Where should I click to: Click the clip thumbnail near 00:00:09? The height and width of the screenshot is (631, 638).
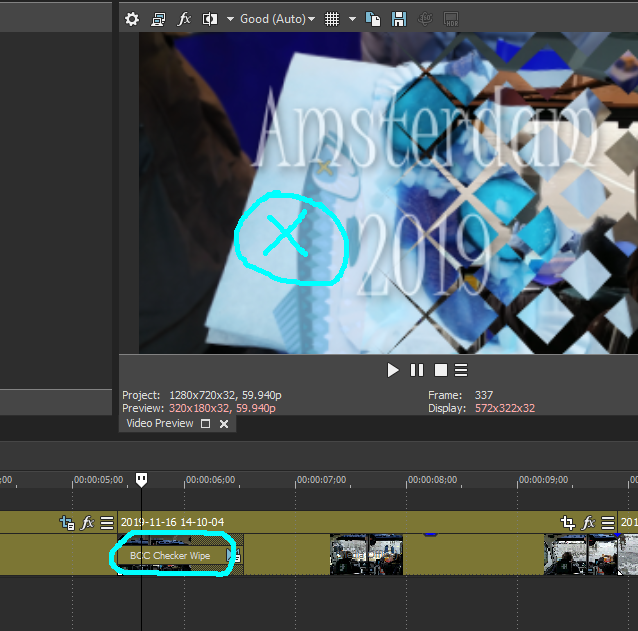(581, 555)
